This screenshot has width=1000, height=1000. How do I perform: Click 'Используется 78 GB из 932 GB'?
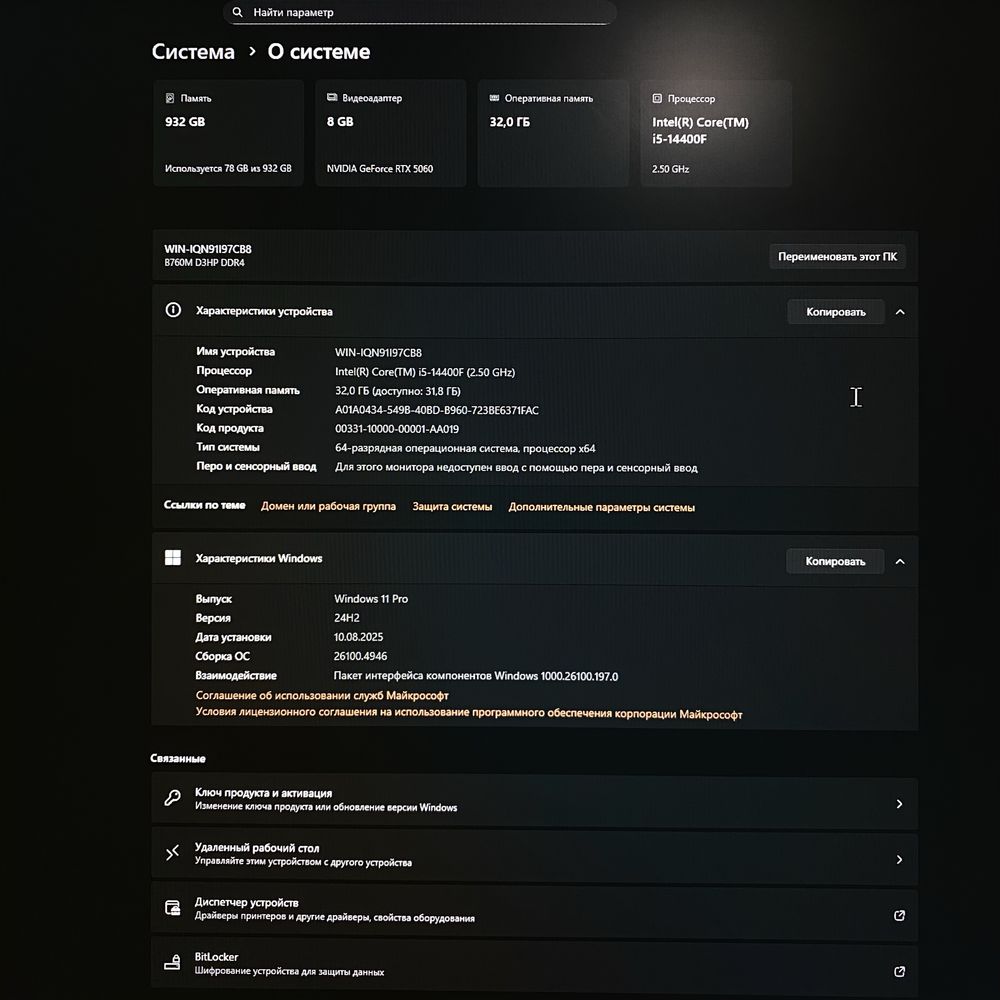[228, 168]
